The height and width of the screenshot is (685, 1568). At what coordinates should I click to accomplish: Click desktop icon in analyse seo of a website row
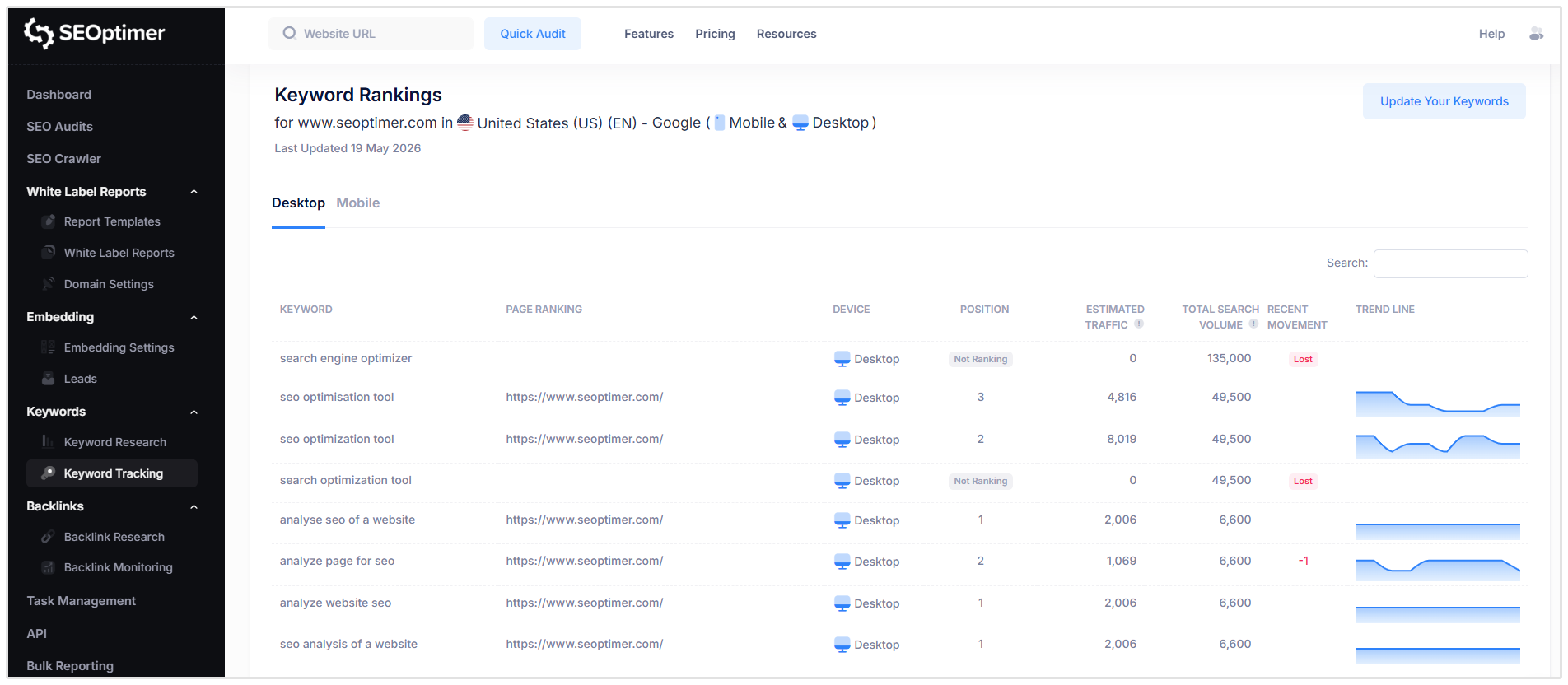click(x=842, y=520)
